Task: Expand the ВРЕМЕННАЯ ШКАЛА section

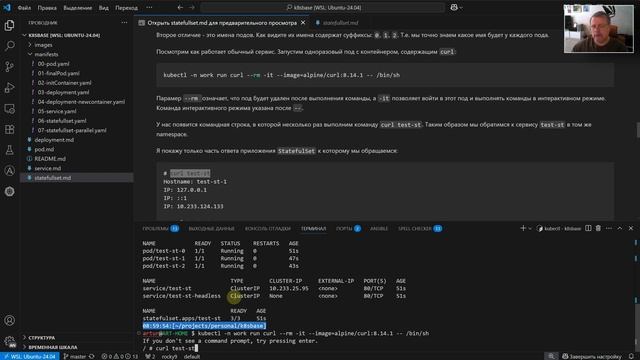Action: coord(53,347)
